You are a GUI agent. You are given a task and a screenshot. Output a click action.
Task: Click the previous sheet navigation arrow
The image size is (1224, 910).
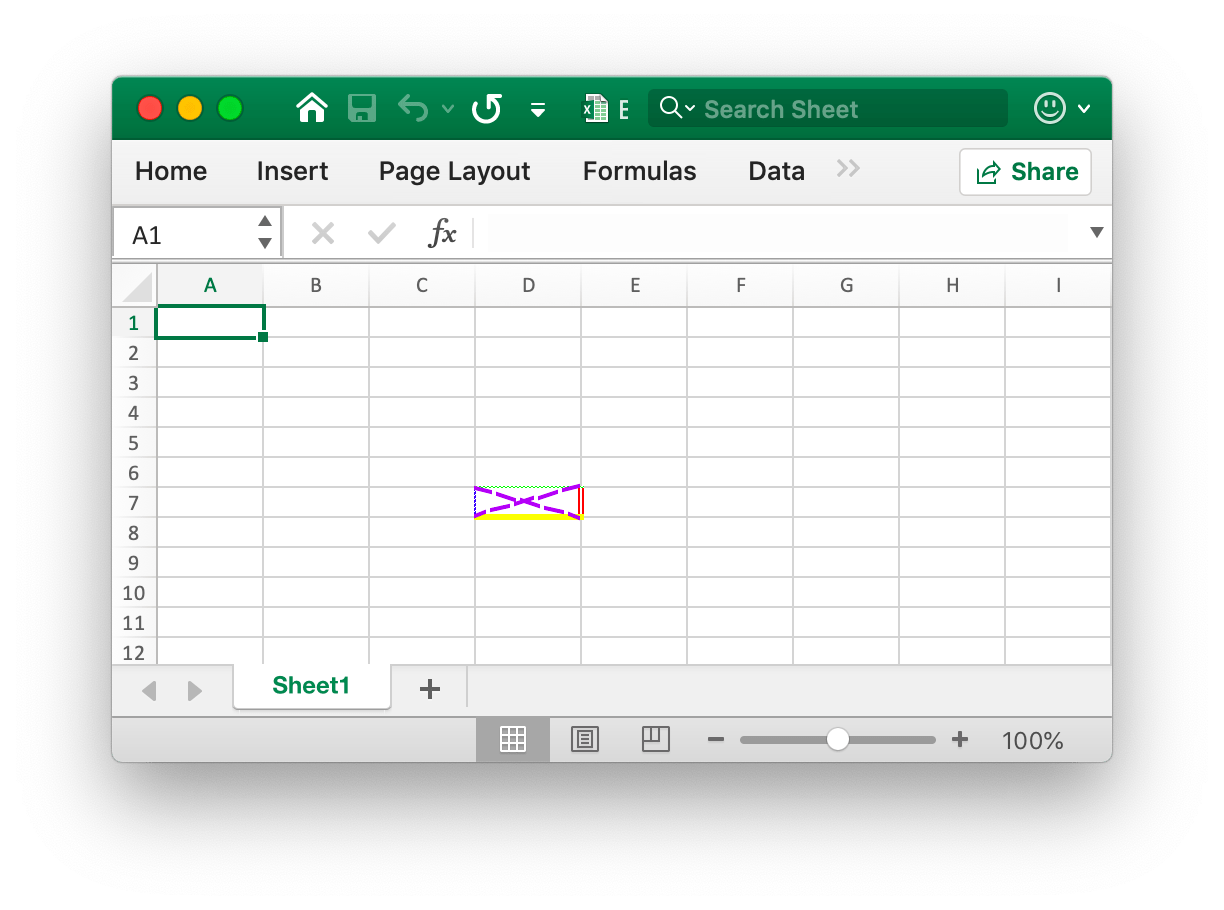pos(149,690)
